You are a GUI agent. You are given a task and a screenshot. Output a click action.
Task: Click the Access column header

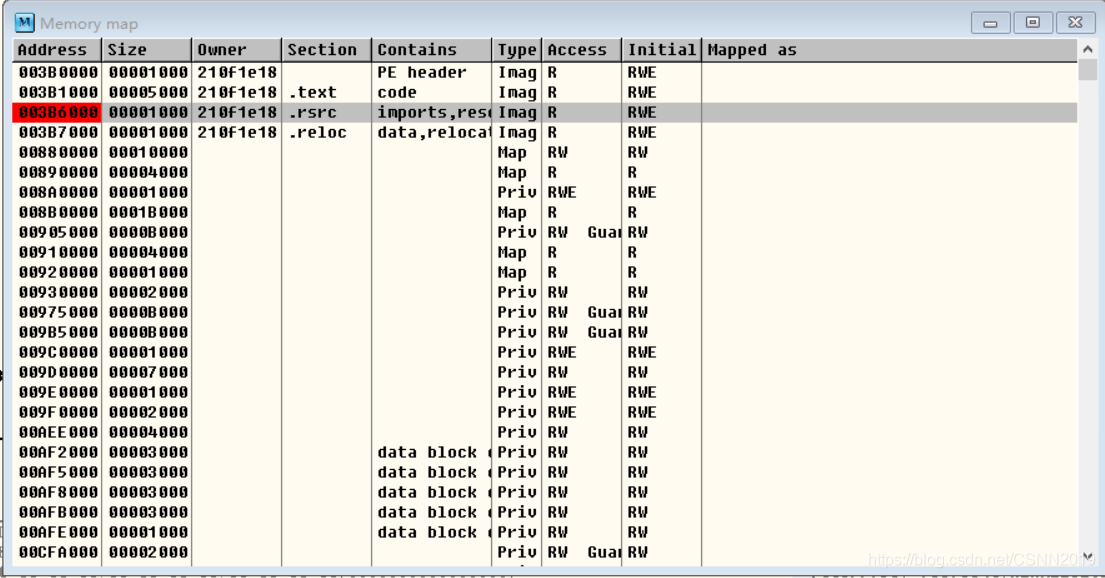point(581,50)
